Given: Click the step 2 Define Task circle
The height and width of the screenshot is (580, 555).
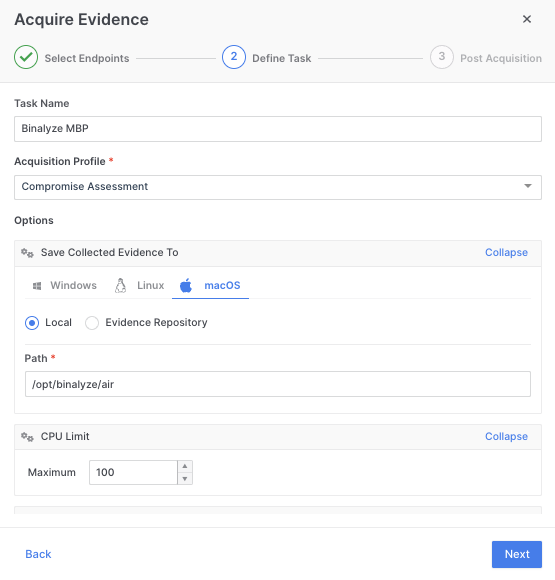Looking at the screenshot, I should 234,57.
